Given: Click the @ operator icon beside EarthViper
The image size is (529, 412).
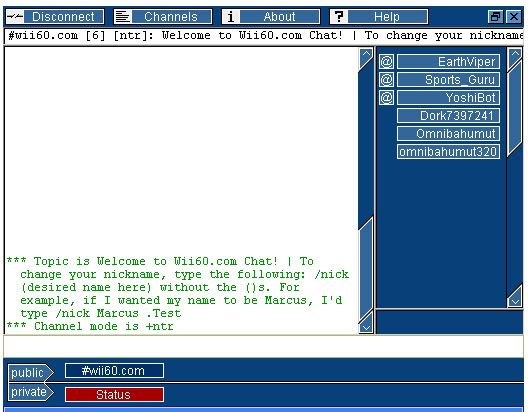Looking at the screenshot, I should (x=387, y=62).
